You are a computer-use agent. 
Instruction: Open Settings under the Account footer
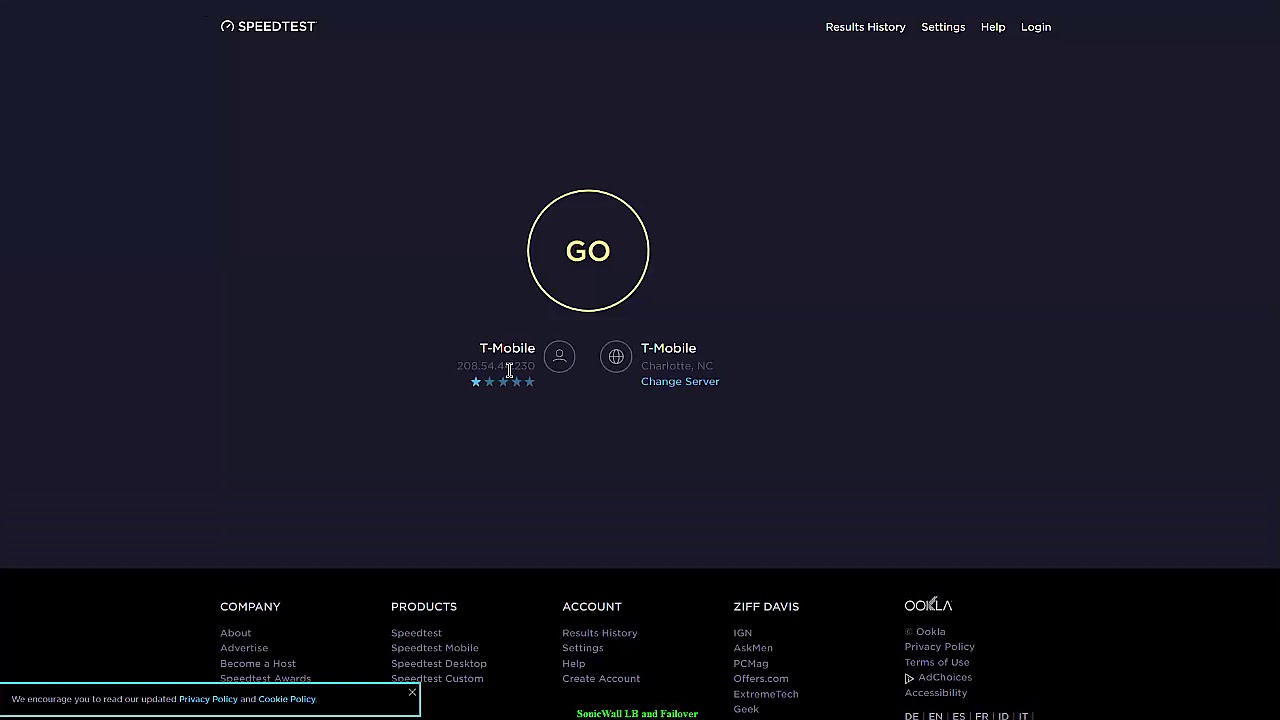583,648
